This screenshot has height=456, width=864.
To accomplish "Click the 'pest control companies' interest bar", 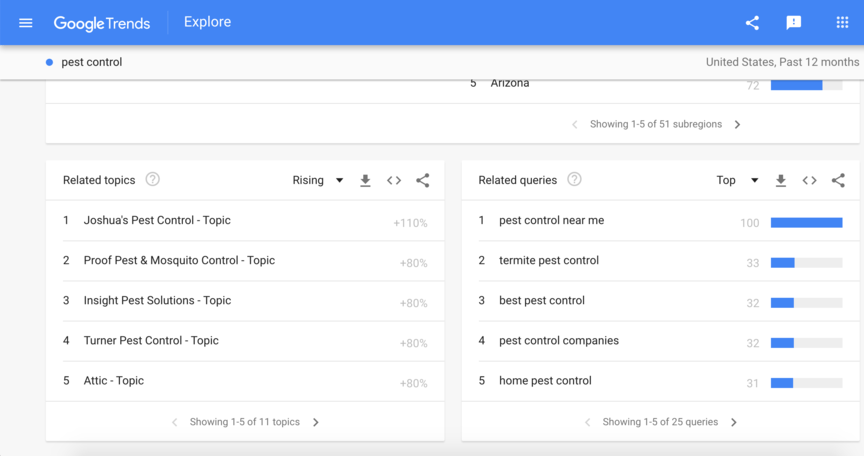I will [x=806, y=343].
